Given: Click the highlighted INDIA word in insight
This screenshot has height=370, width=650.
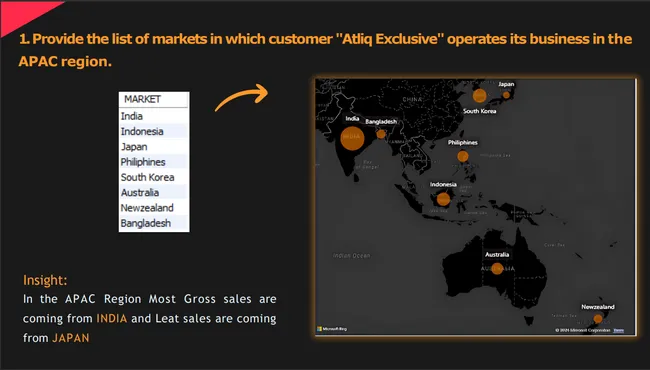Looking at the screenshot, I should 112,318.
